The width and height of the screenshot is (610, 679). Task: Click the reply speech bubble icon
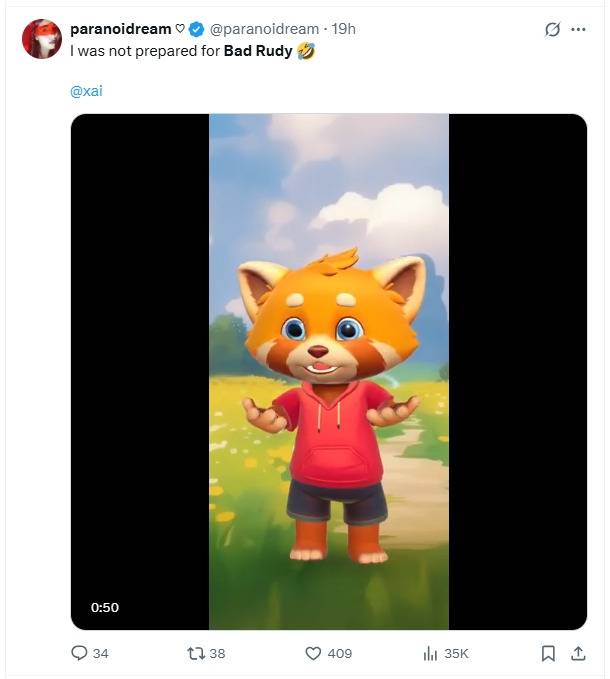[x=79, y=653]
